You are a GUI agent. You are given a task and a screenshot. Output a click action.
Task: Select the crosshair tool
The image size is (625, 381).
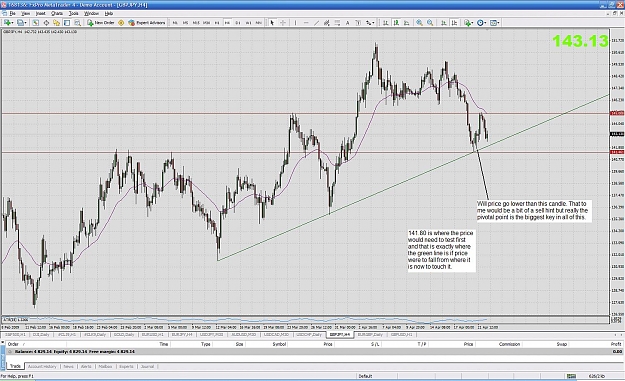pos(283,23)
